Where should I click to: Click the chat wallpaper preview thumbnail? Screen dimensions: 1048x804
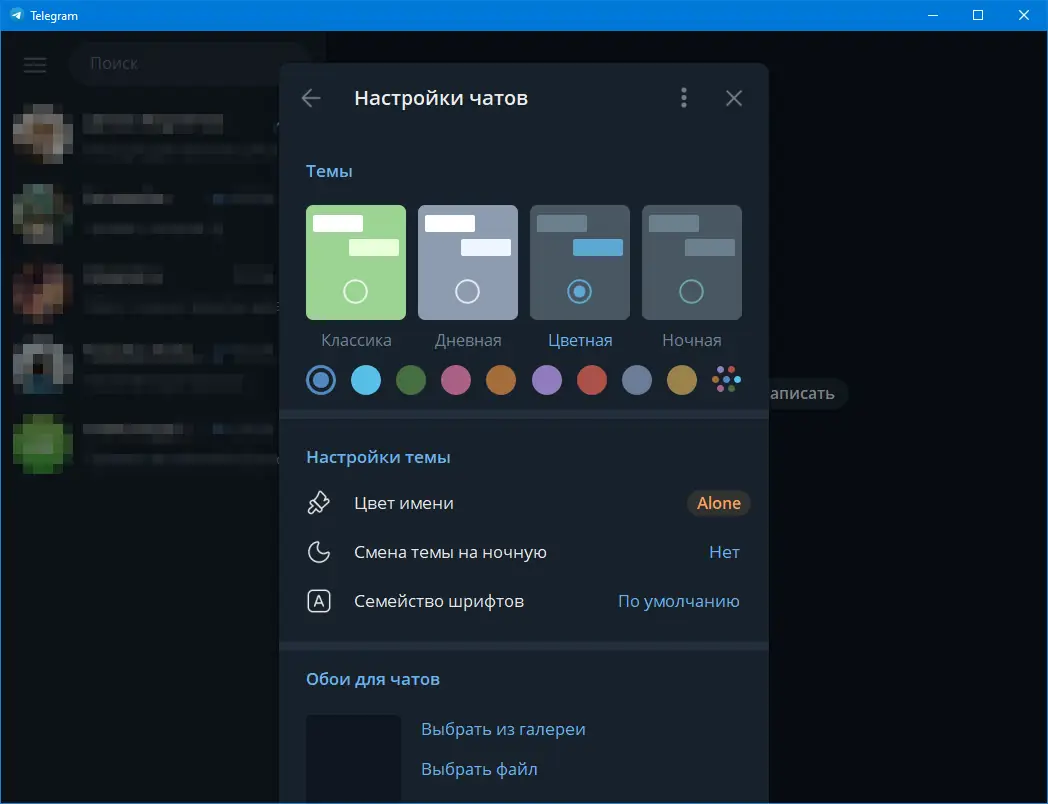[354, 759]
